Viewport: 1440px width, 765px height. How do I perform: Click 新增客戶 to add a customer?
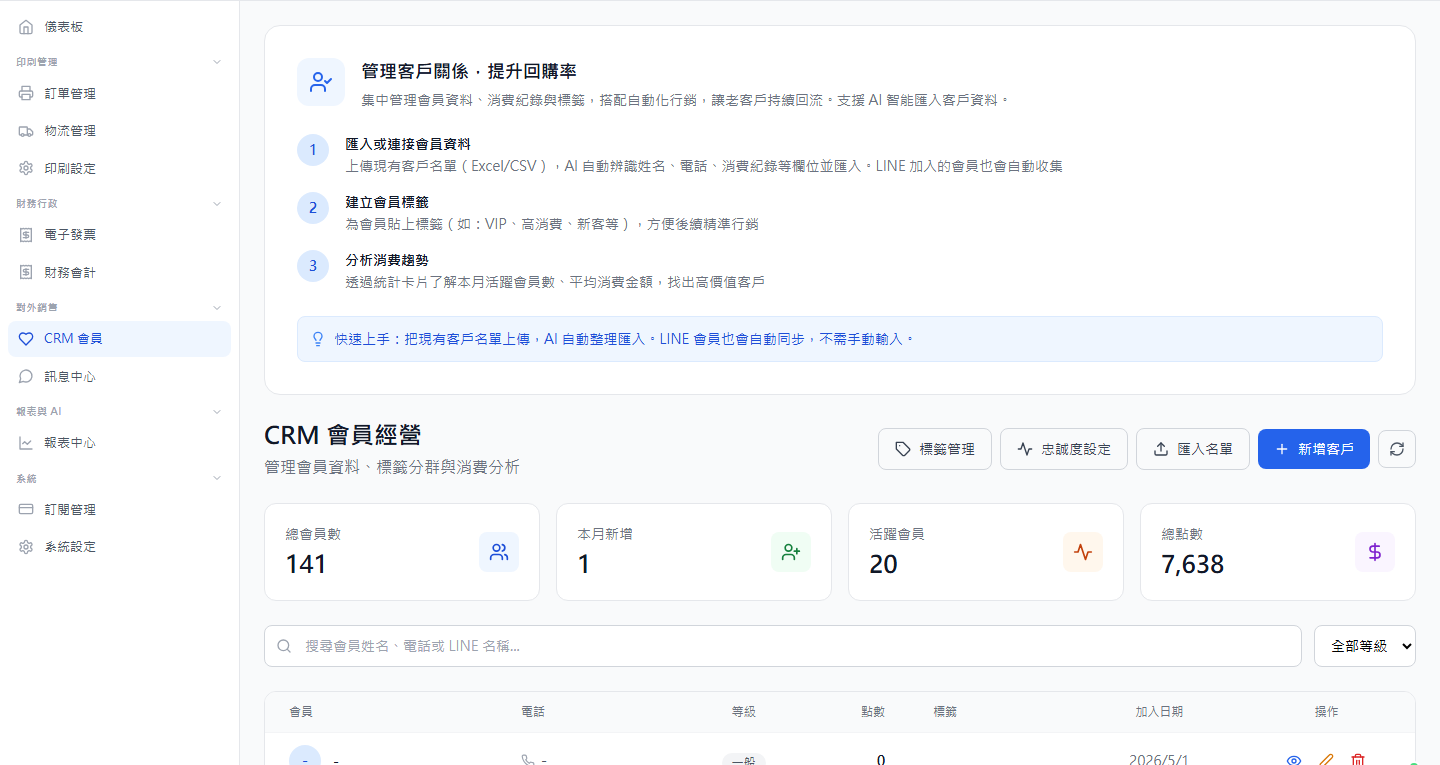(1314, 449)
